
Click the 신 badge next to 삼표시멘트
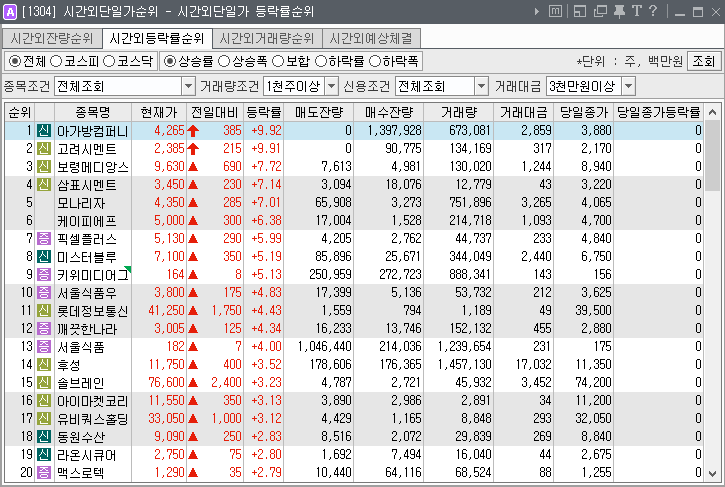[x=44, y=185]
